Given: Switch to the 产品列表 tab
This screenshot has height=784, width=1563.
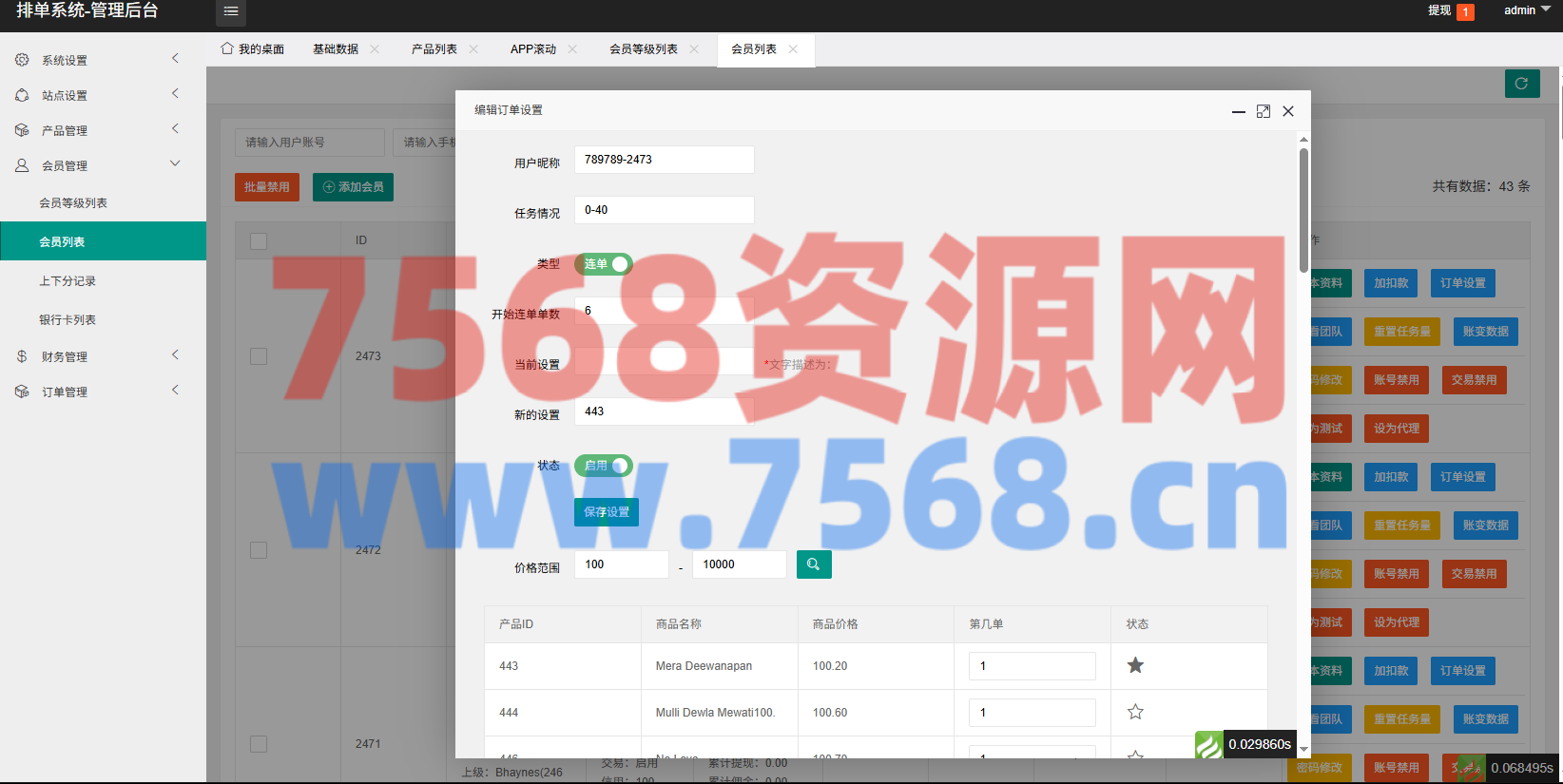Looking at the screenshot, I should [x=434, y=49].
